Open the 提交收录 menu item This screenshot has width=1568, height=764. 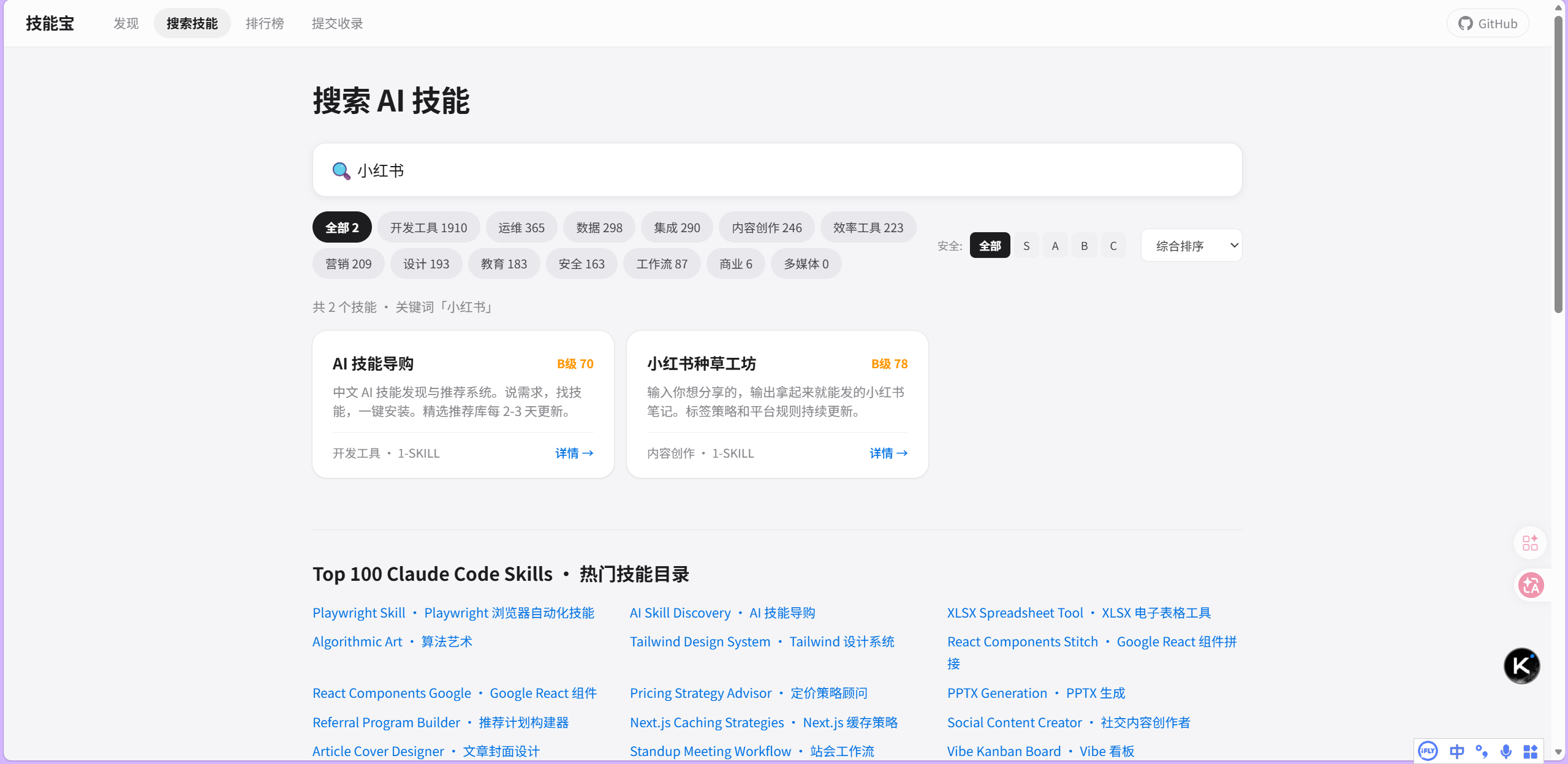[x=338, y=23]
